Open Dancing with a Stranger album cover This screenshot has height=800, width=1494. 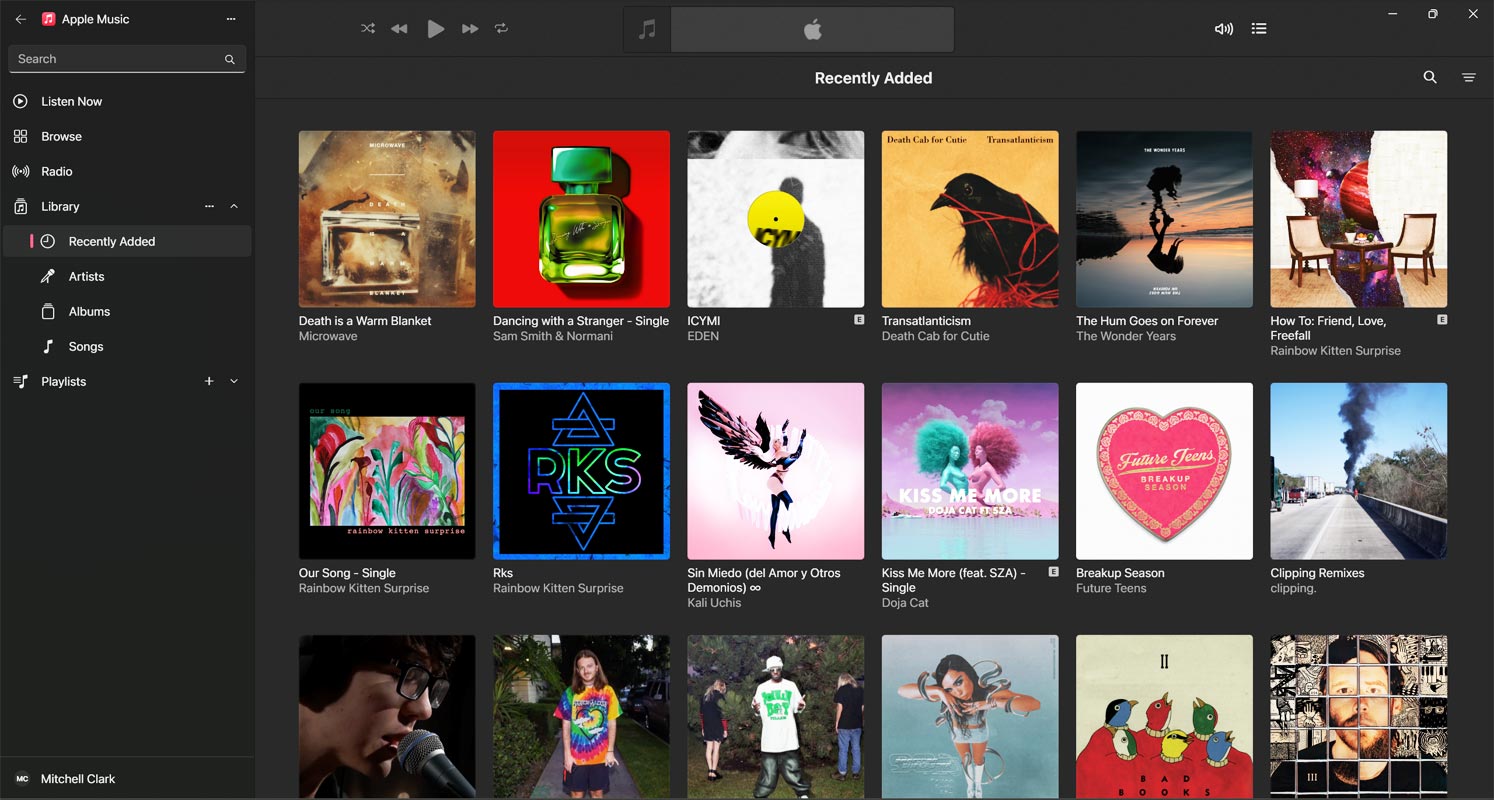[x=581, y=219]
